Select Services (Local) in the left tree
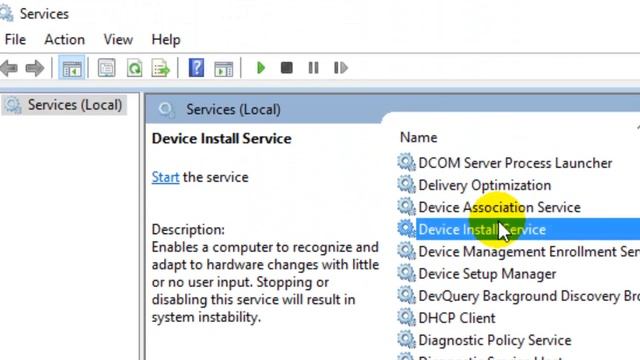640x360 pixels. point(75,105)
